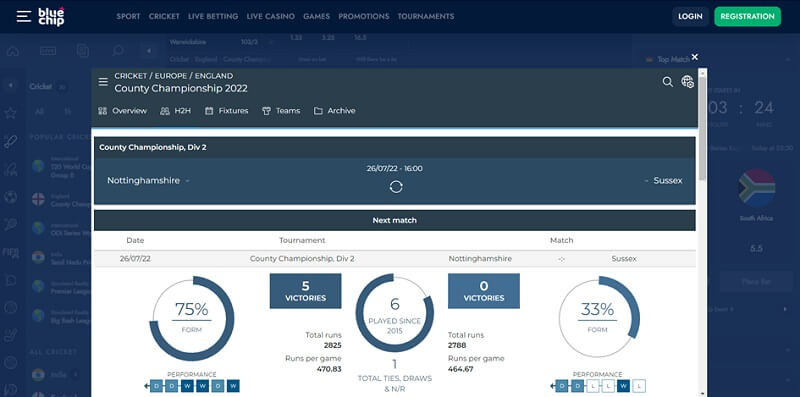Image resolution: width=800 pixels, height=397 pixels.
Task: Select cricket bat icon in left sidebar
Action: (10, 141)
